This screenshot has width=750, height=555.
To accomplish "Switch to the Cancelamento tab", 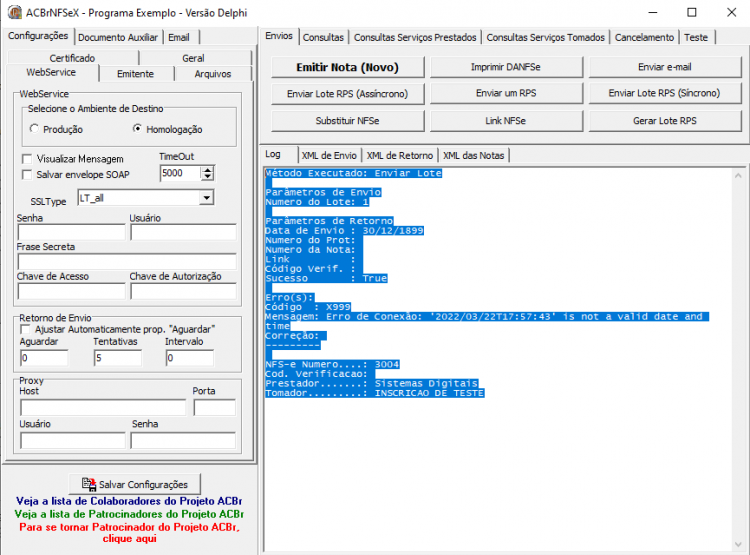I will [x=644, y=37].
